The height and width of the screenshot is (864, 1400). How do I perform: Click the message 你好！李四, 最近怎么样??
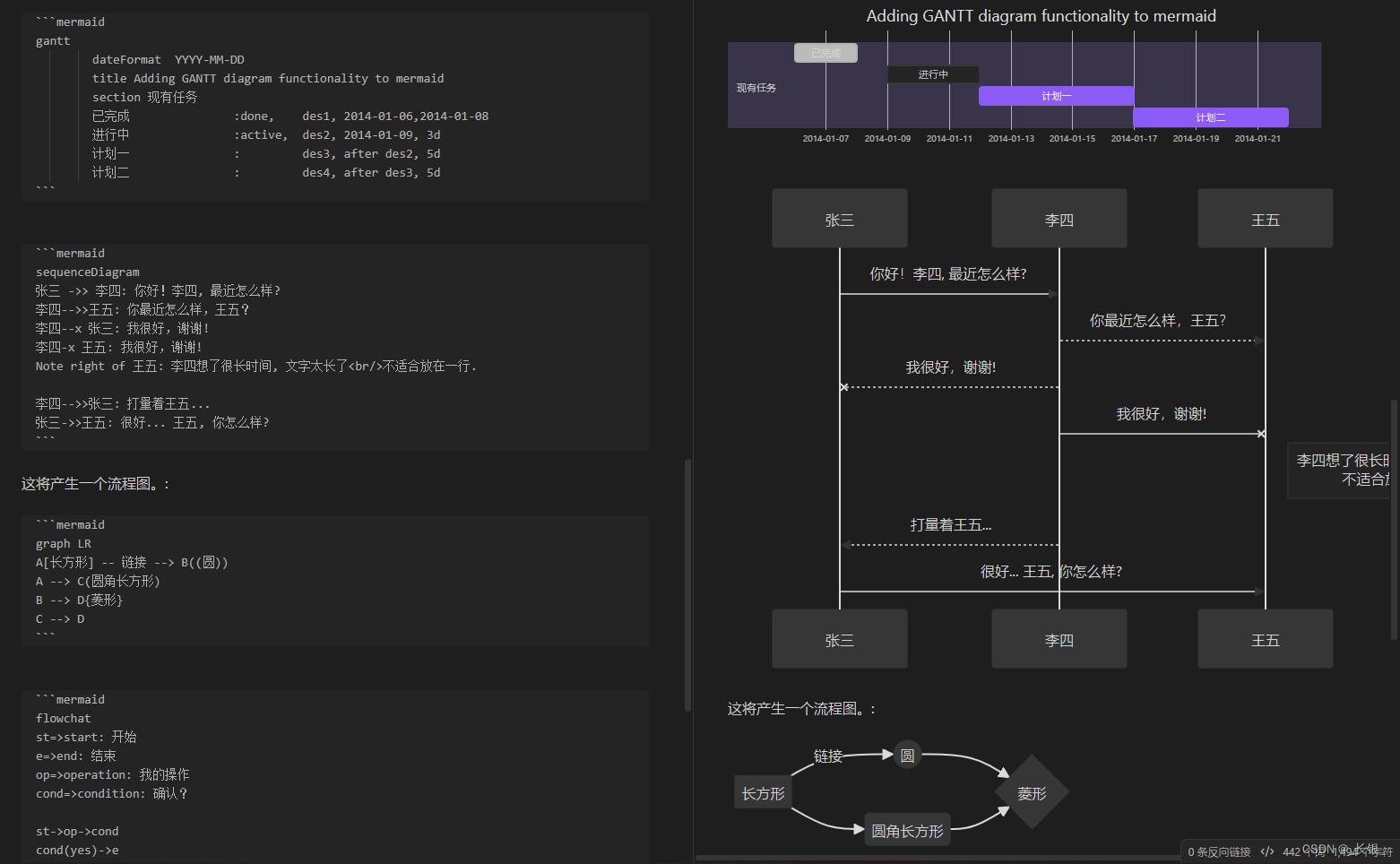948,274
